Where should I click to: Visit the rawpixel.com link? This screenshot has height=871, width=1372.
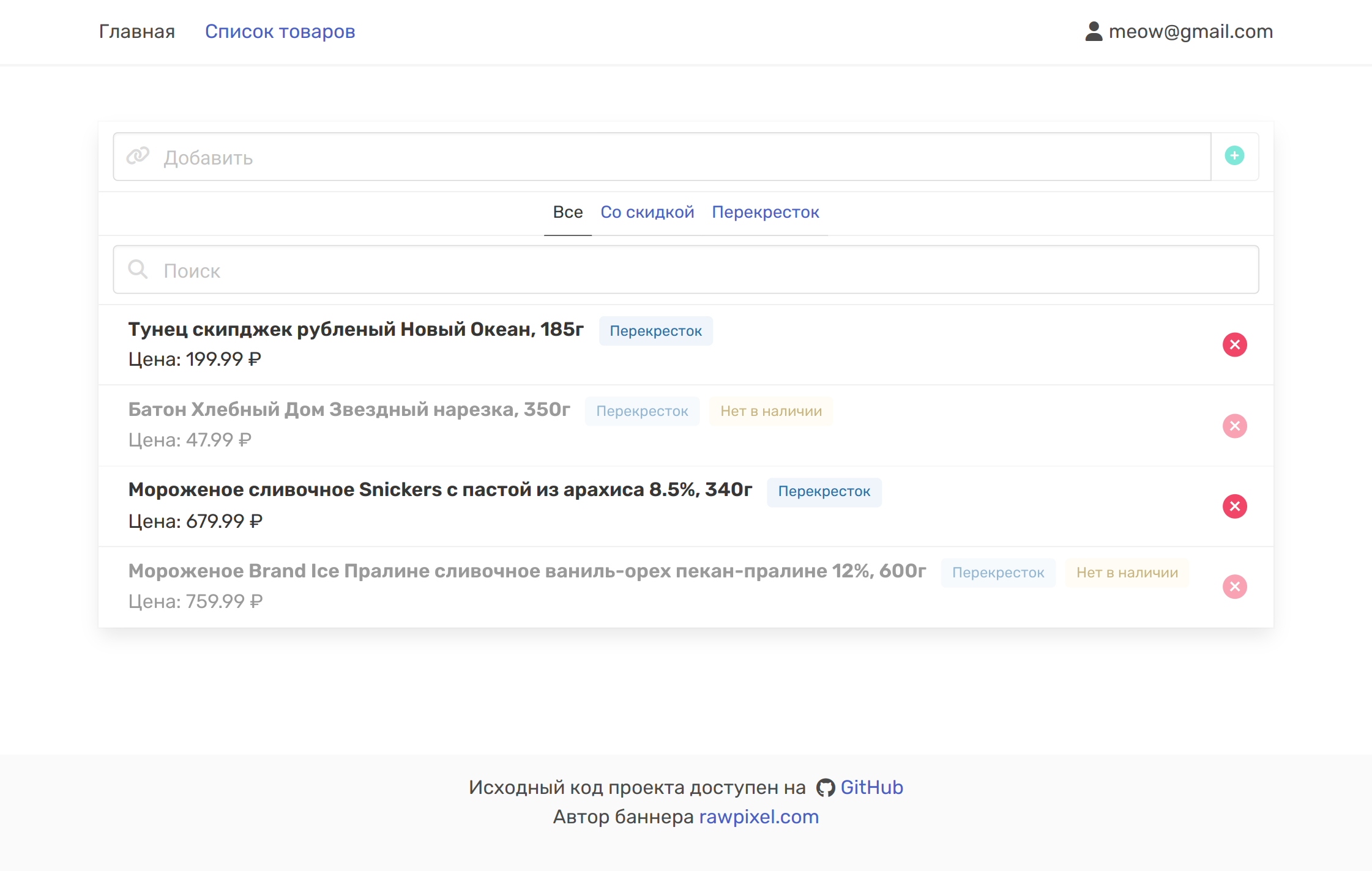(758, 817)
